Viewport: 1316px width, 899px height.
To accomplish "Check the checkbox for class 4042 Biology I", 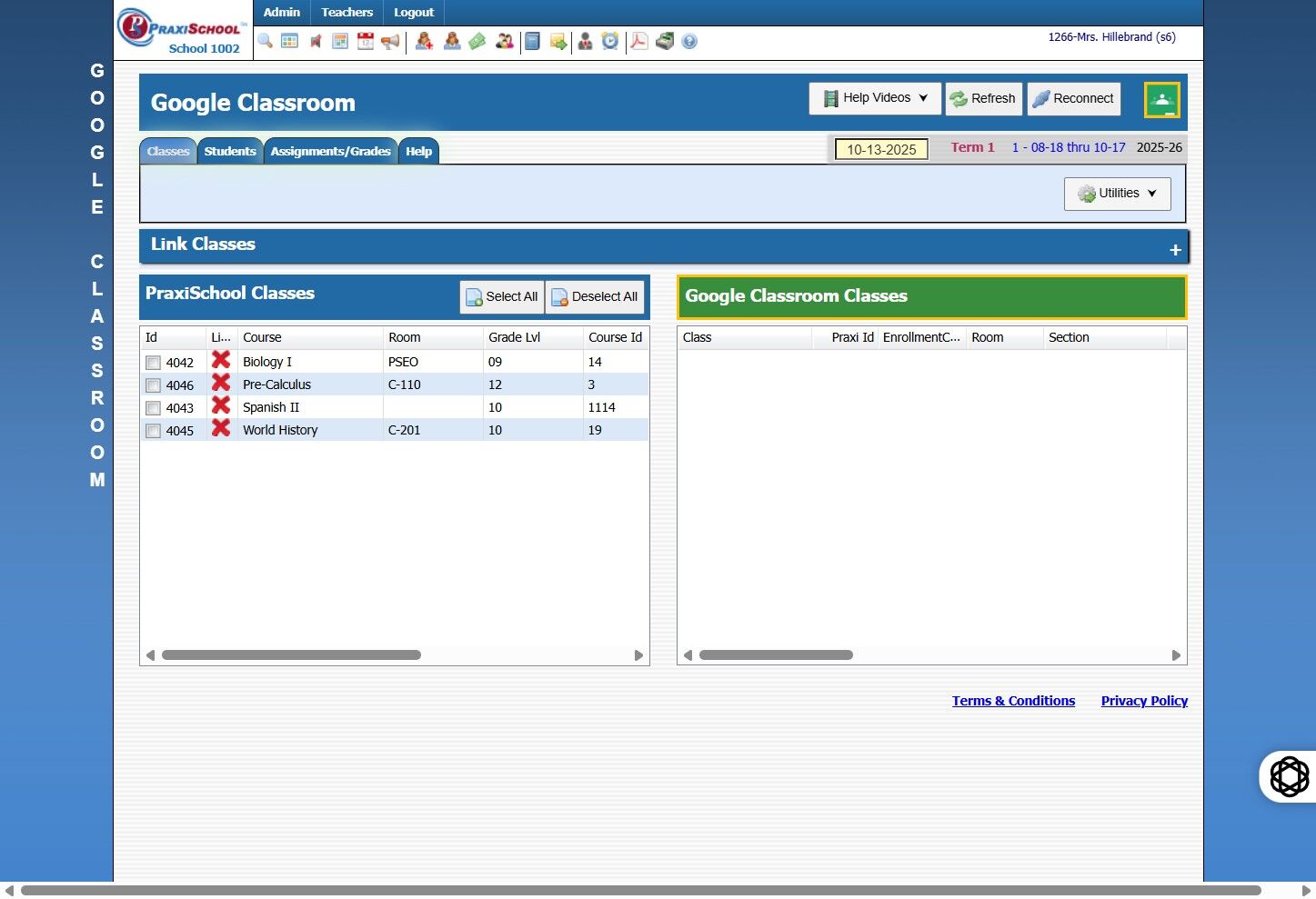I will (x=153, y=363).
